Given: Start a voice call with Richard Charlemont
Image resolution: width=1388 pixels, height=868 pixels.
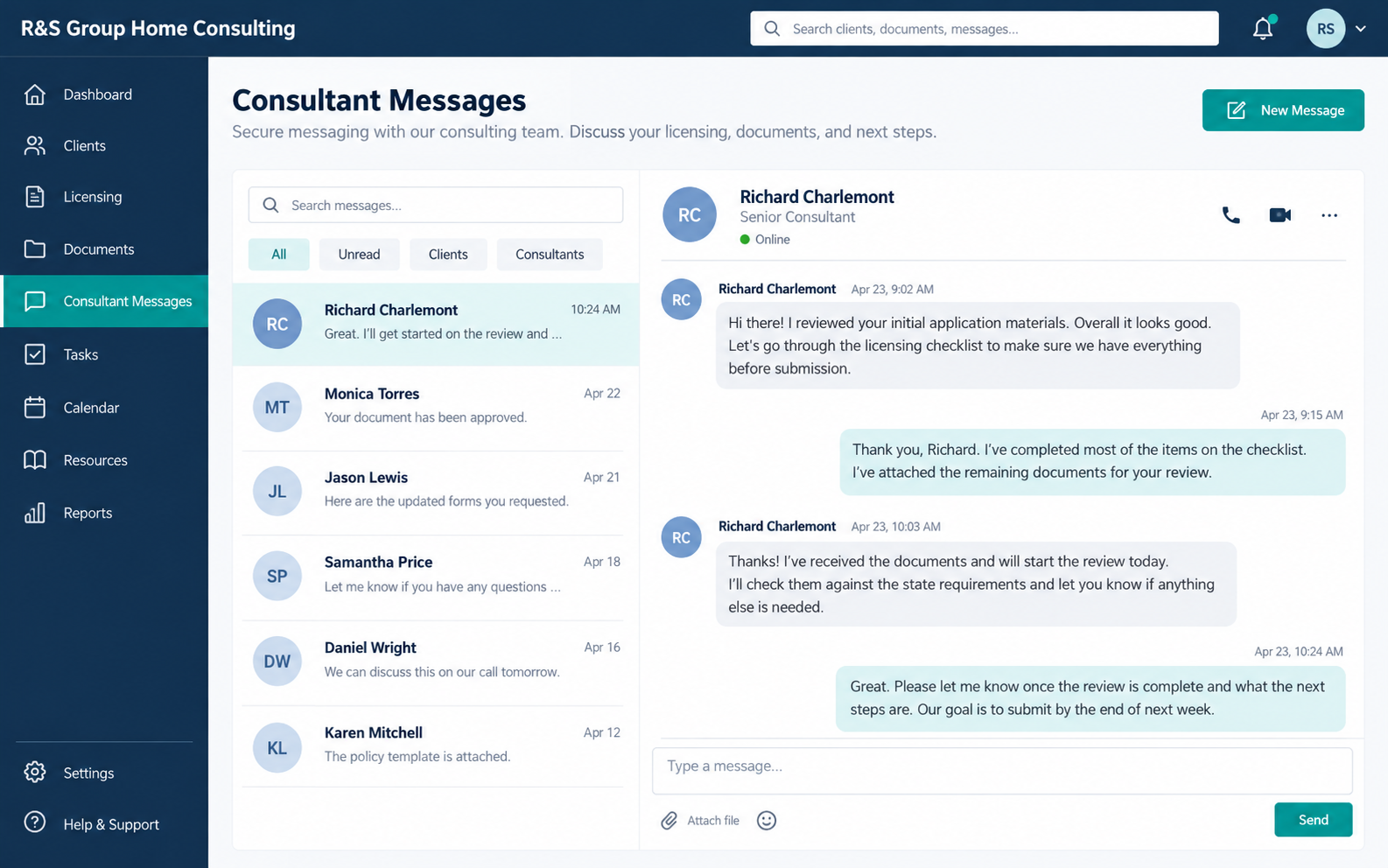Looking at the screenshot, I should 1230,215.
